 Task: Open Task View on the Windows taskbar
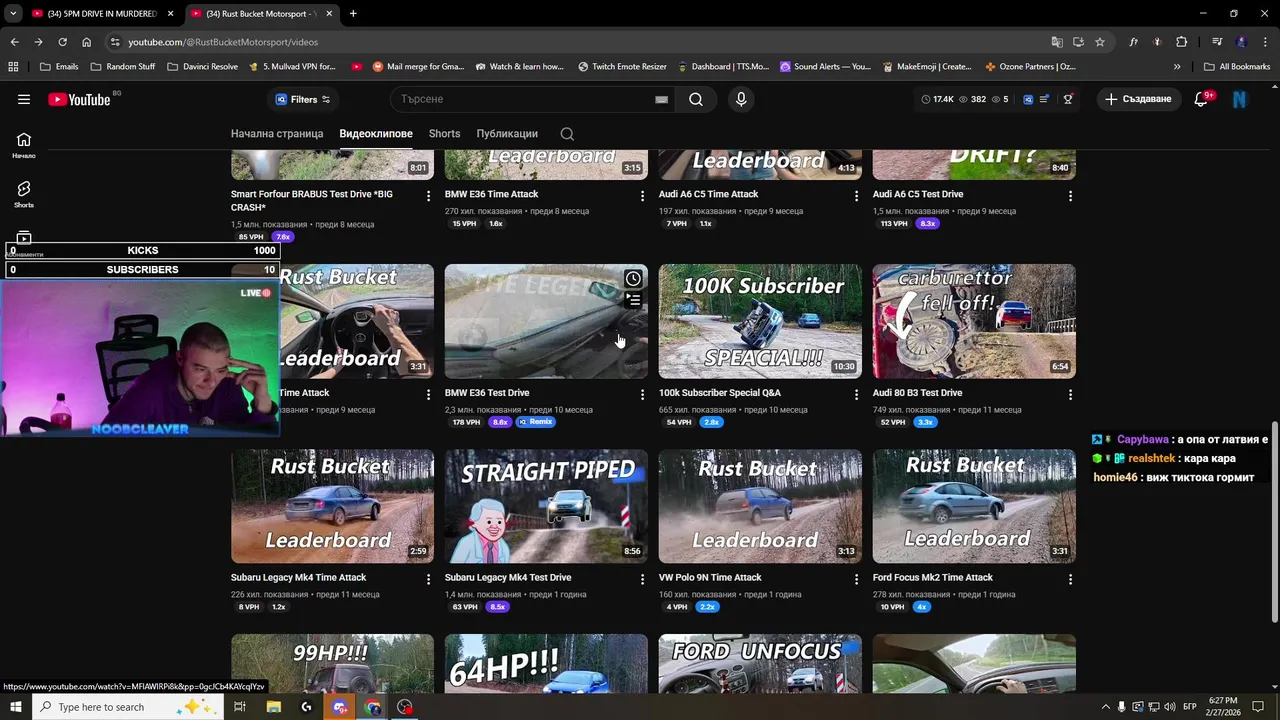tap(240, 707)
